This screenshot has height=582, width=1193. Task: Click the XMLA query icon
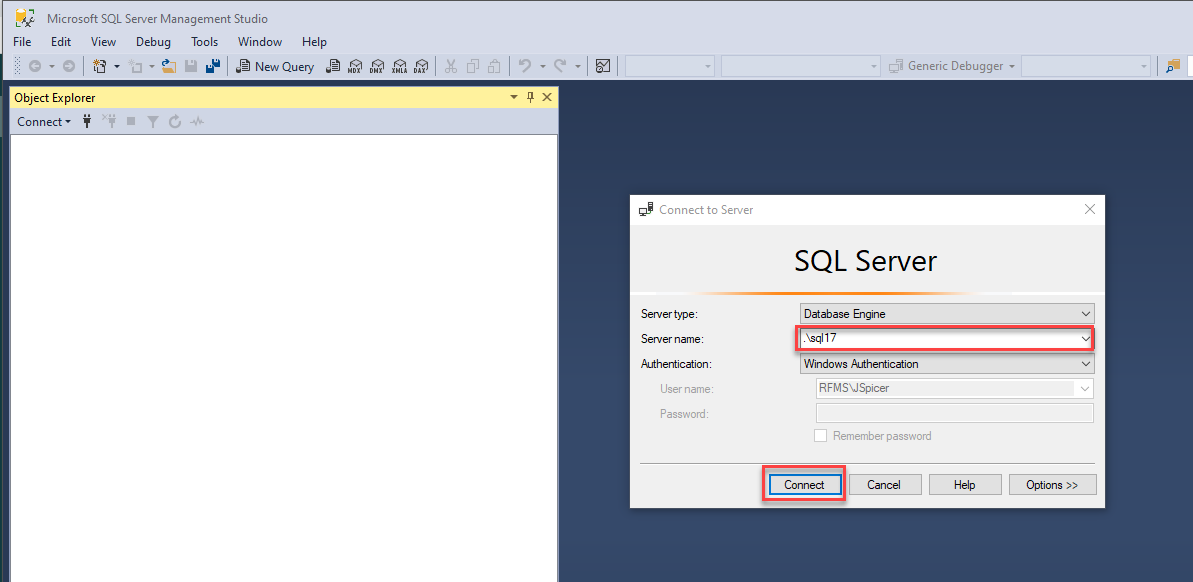tap(399, 66)
